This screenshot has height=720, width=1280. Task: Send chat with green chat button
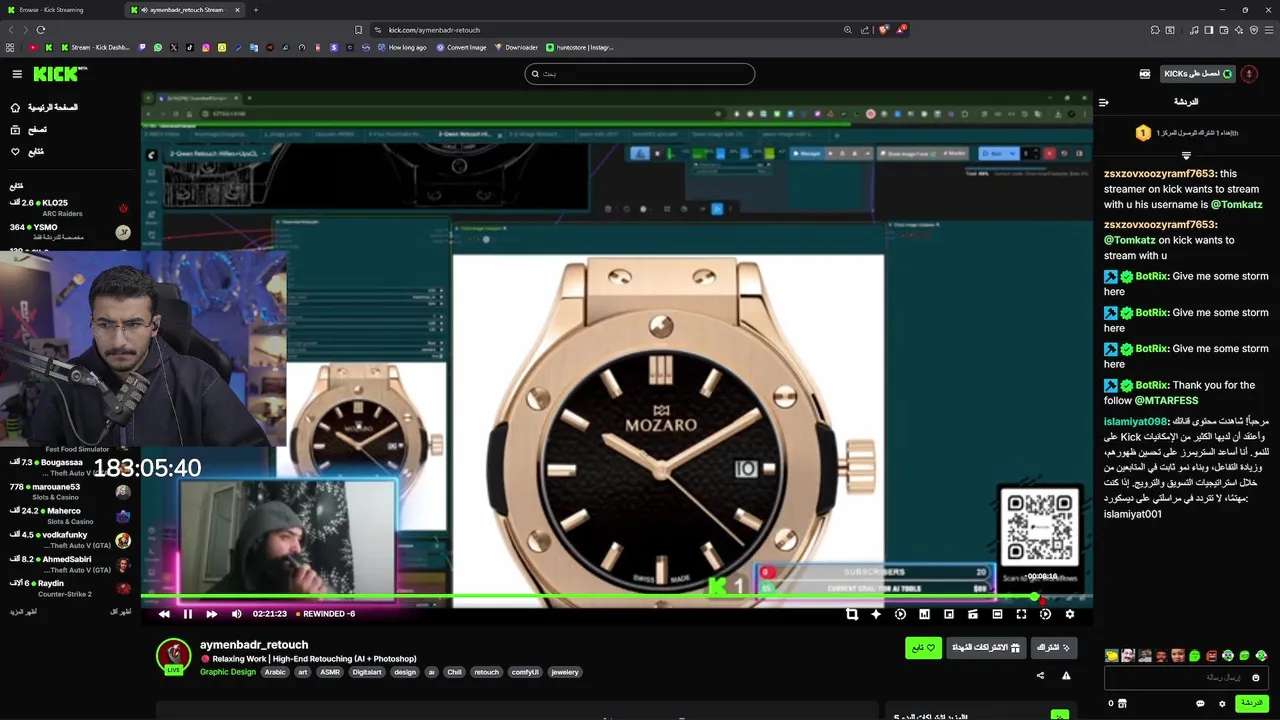(x=1252, y=703)
